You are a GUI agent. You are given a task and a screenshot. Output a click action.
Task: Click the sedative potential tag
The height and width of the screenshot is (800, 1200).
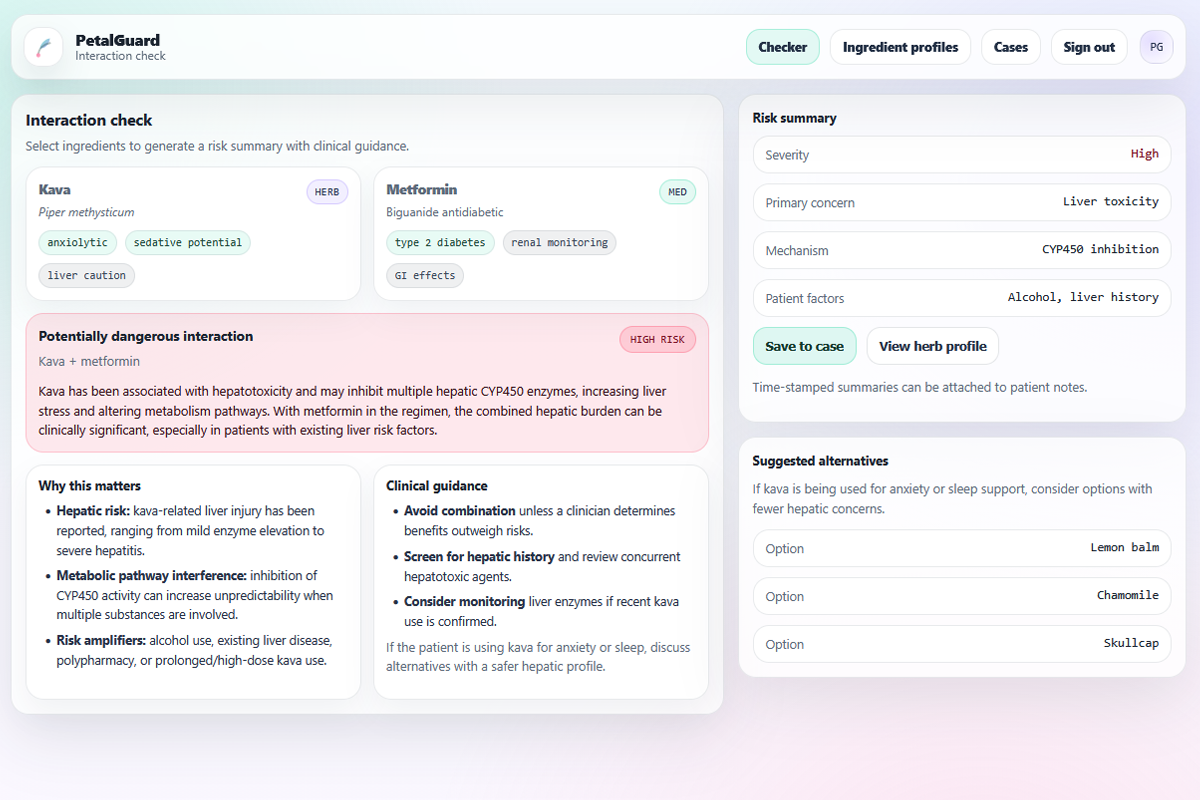(188, 242)
